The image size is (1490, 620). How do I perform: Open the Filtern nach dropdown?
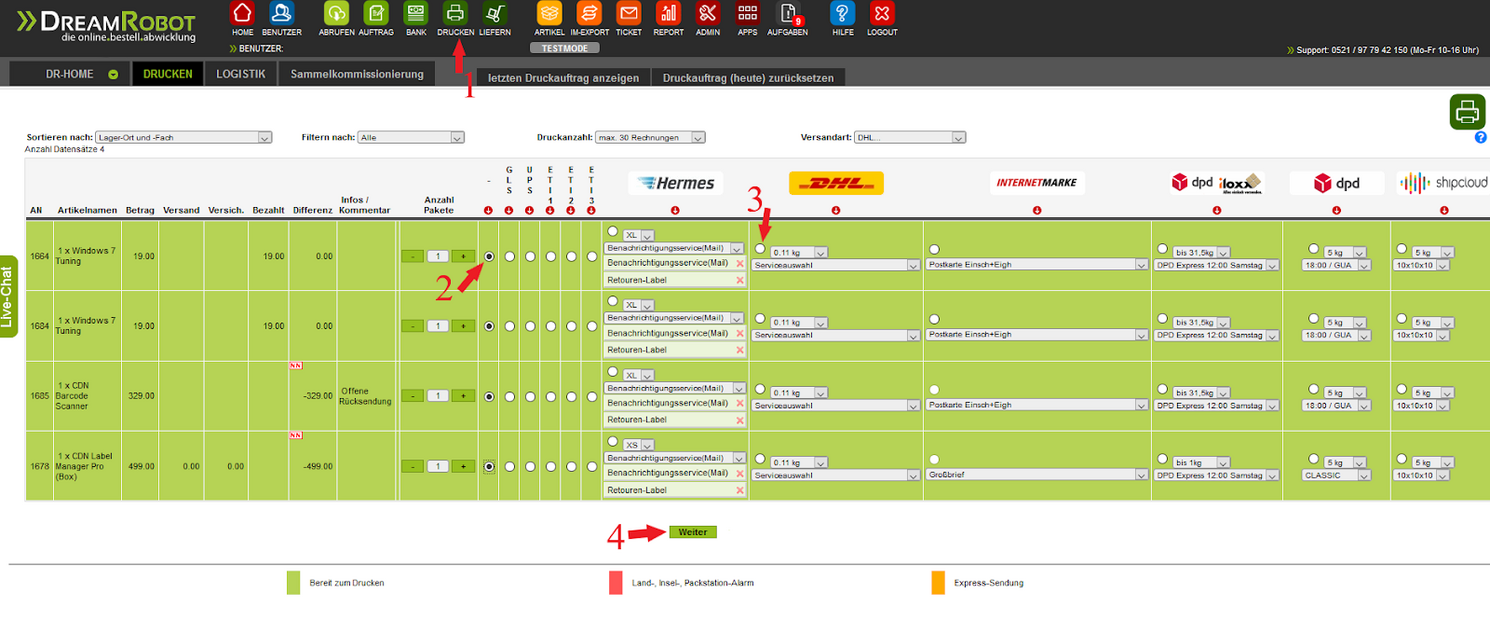tap(412, 137)
